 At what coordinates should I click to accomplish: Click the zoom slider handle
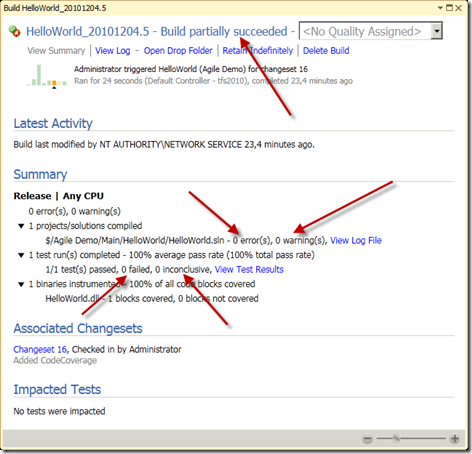[x=396, y=439]
